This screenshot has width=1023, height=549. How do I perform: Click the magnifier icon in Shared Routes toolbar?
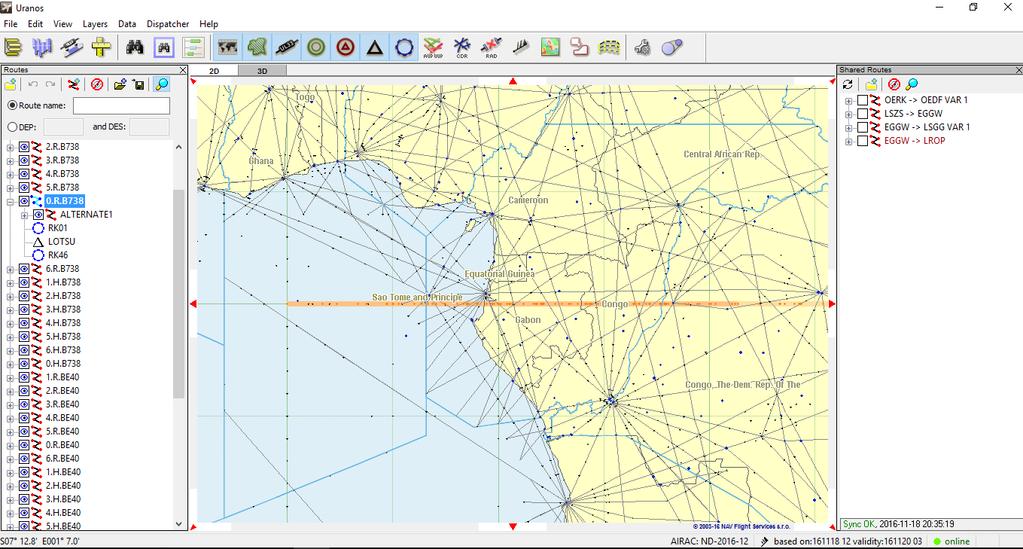[912, 84]
